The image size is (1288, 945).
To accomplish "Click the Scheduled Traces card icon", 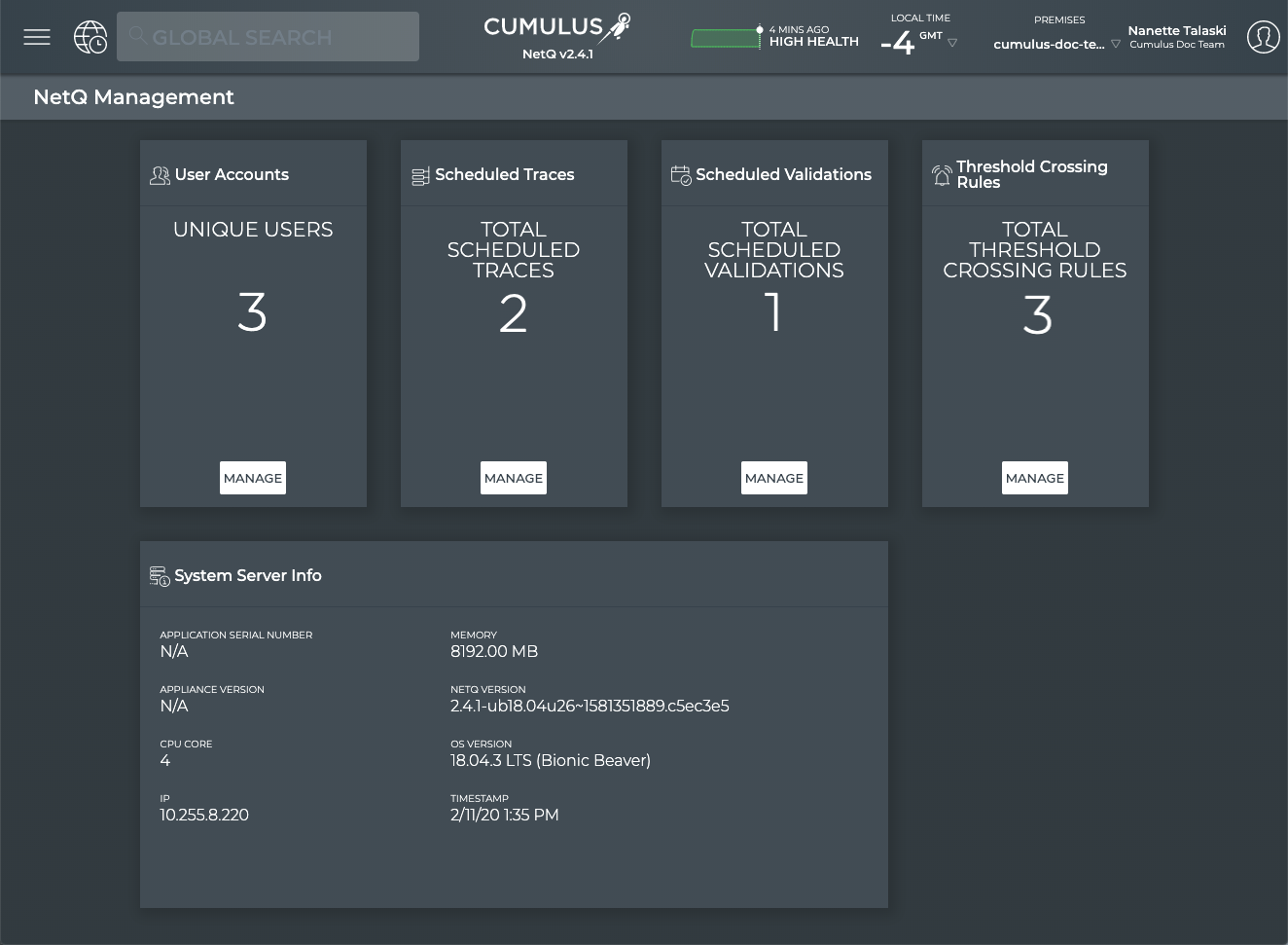I will 420,176.
